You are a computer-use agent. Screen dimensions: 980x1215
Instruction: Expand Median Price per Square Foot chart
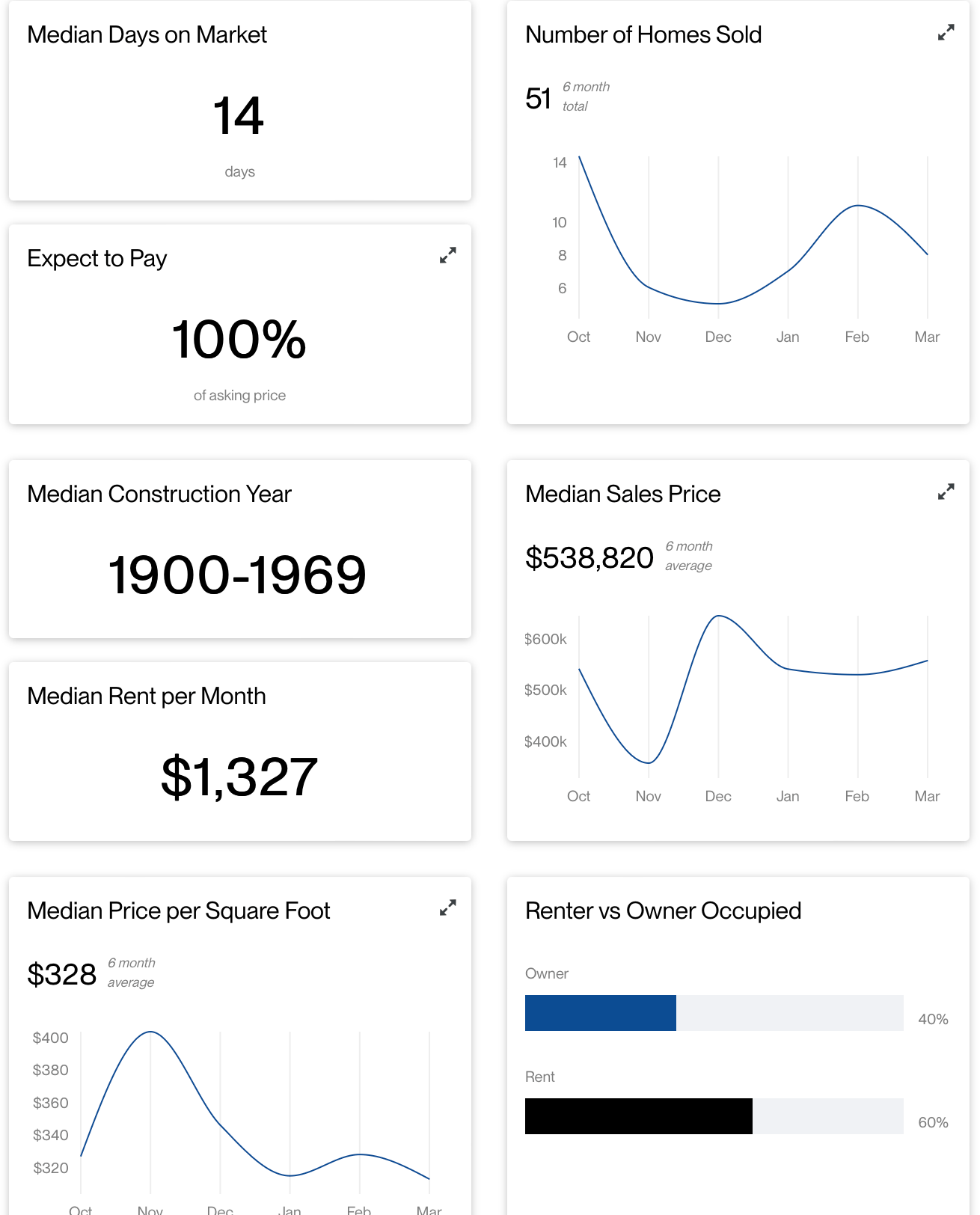pos(447,908)
